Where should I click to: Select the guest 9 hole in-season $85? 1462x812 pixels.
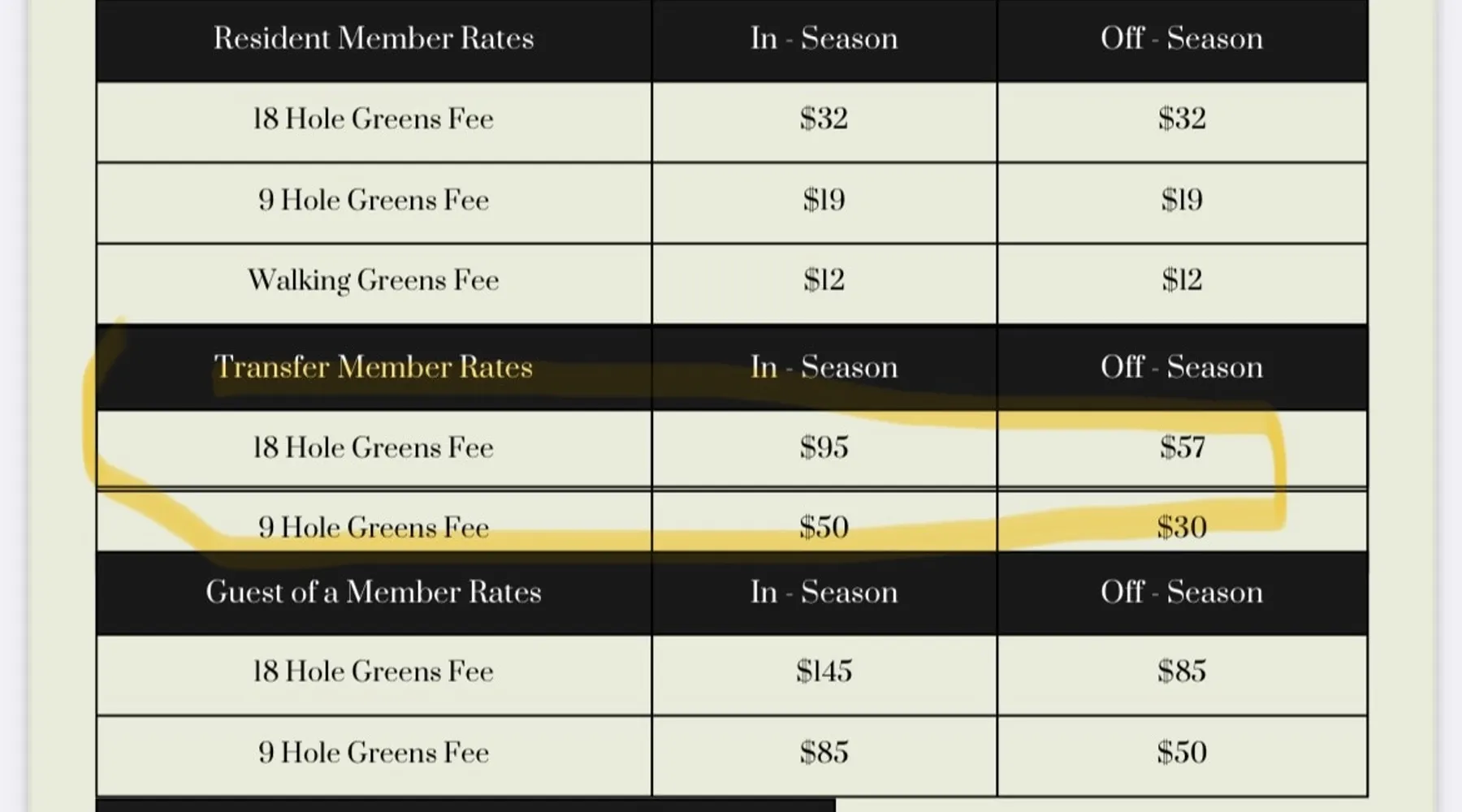pos(824,753)
